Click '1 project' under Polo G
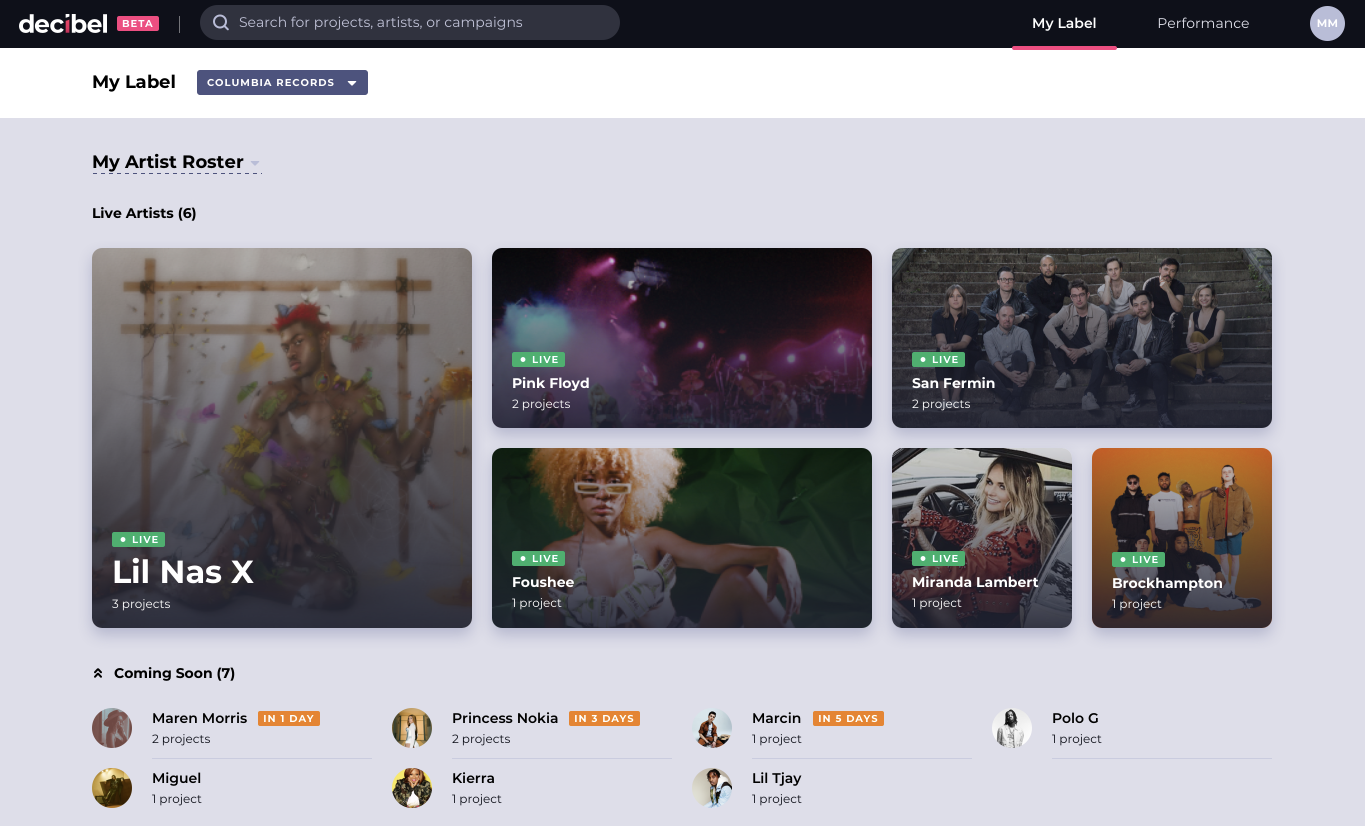Image resolution: width=1368 pixels, height=826 pixels. 1077,739
